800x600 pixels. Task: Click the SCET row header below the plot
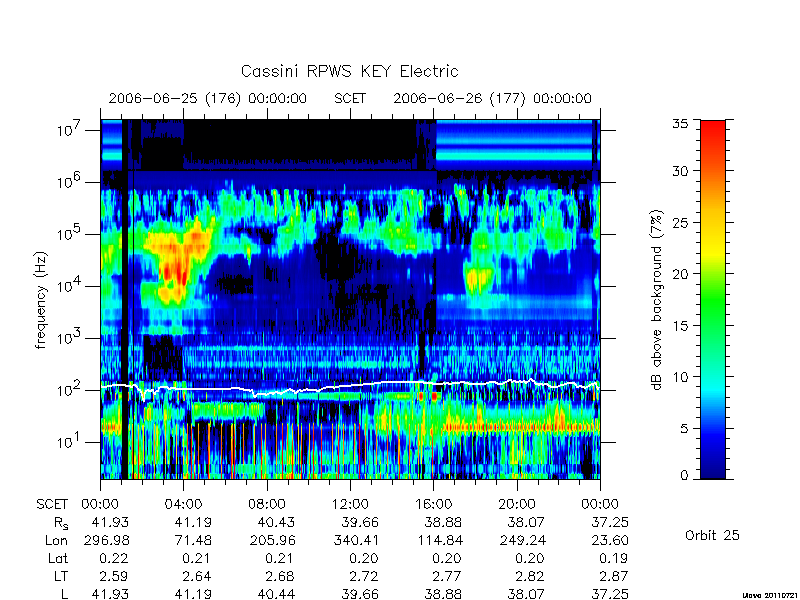tap(52, 504)
